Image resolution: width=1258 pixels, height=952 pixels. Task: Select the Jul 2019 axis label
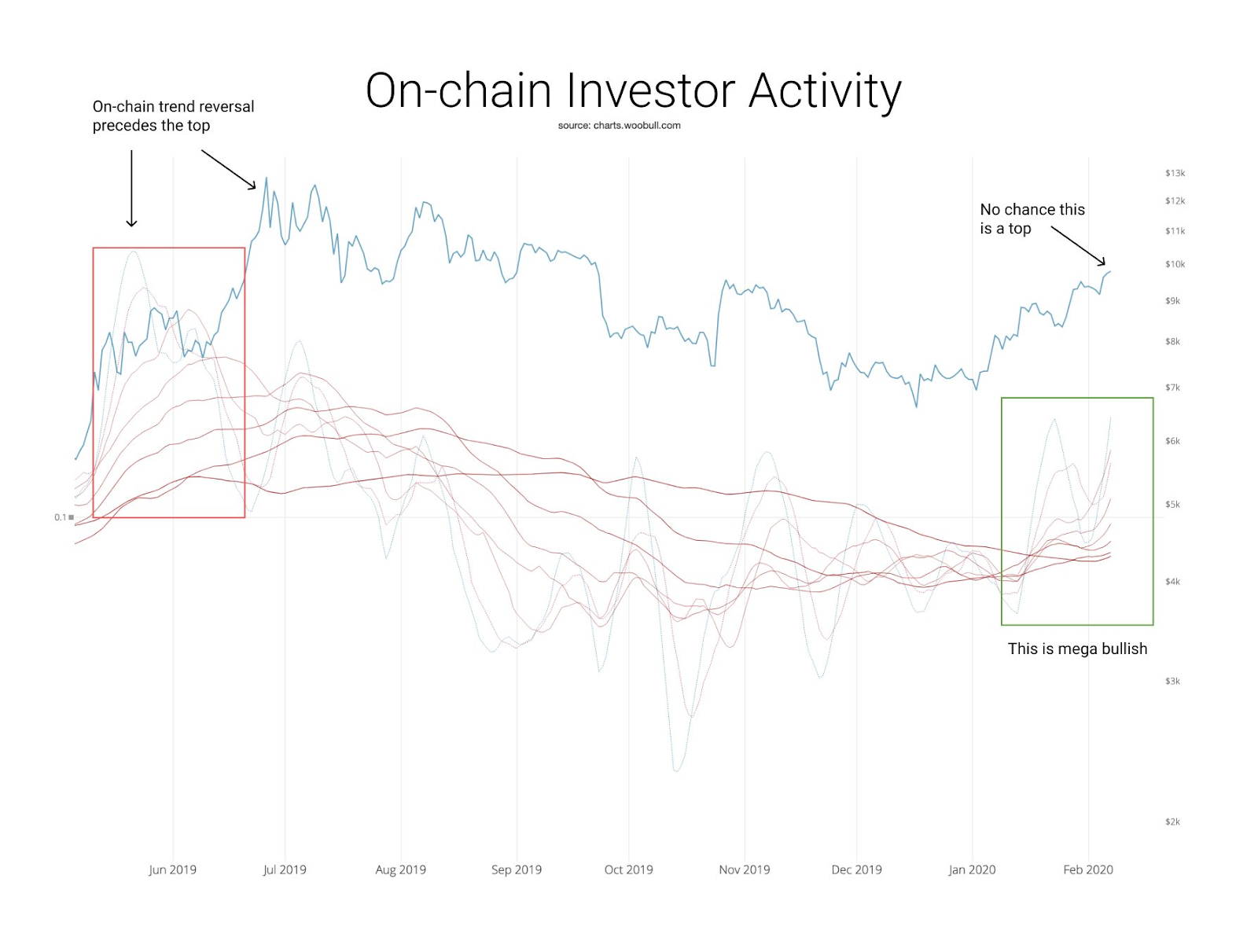click(285, 869)
